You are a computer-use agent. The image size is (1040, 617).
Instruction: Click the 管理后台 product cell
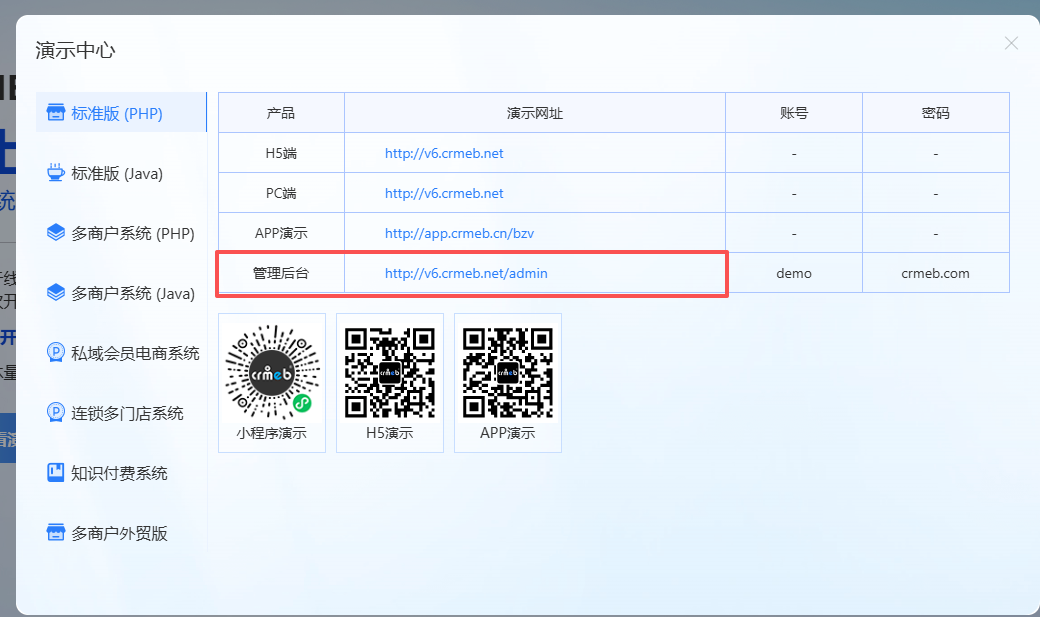pos(281,273)
